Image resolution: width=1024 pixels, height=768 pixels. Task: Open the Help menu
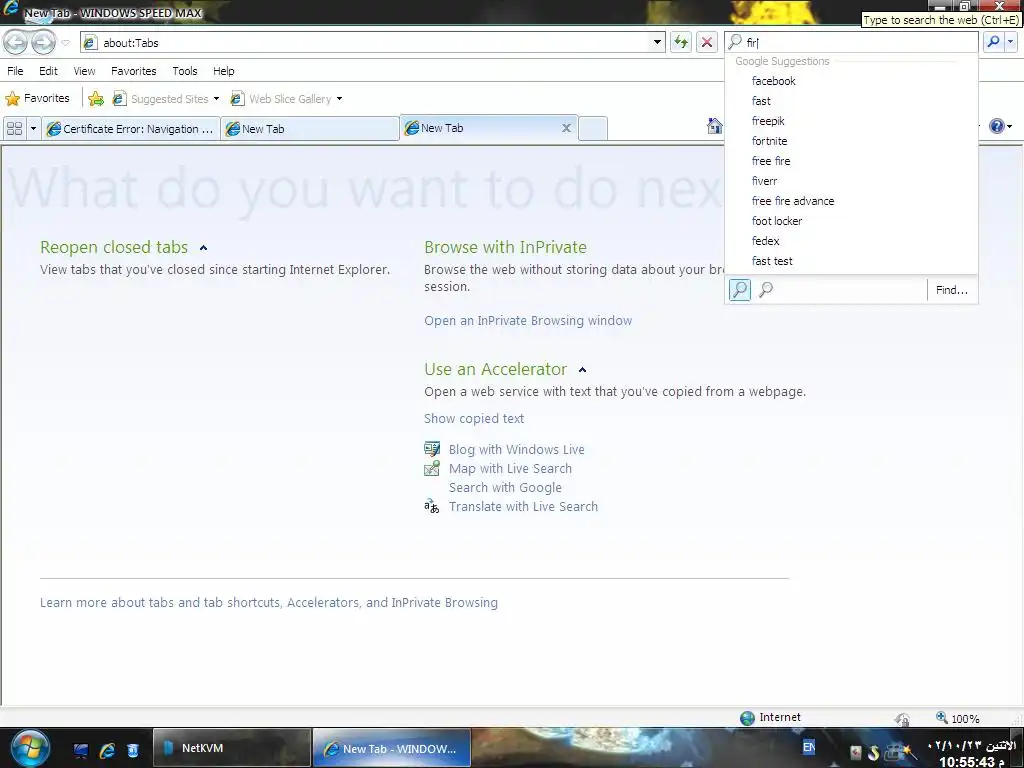(223, 71)
